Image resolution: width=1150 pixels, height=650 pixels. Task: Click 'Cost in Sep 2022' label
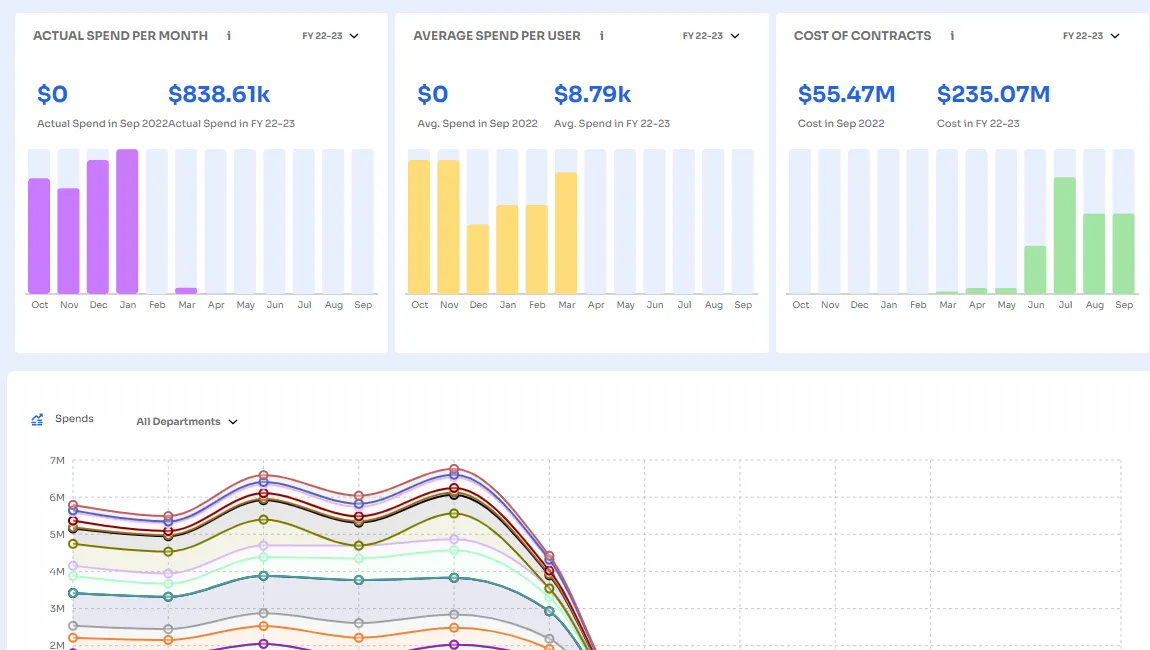[840, 123]
